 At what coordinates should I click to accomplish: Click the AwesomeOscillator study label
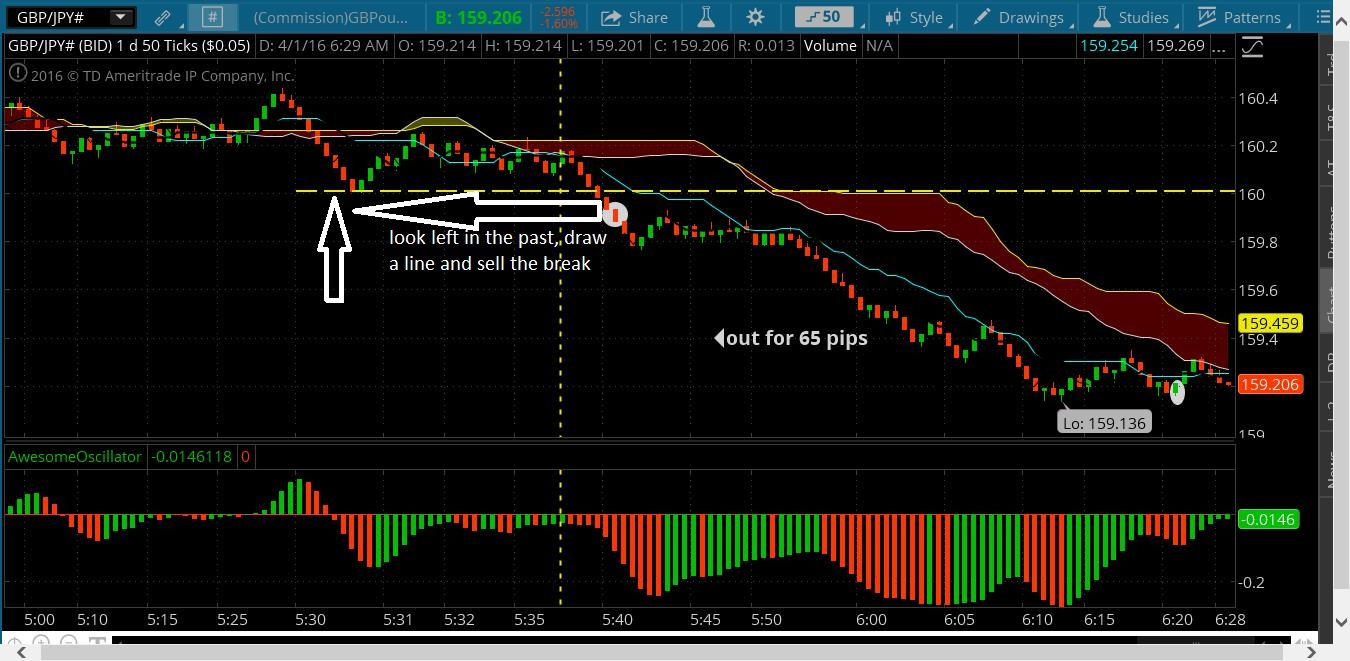coord(74,457)
